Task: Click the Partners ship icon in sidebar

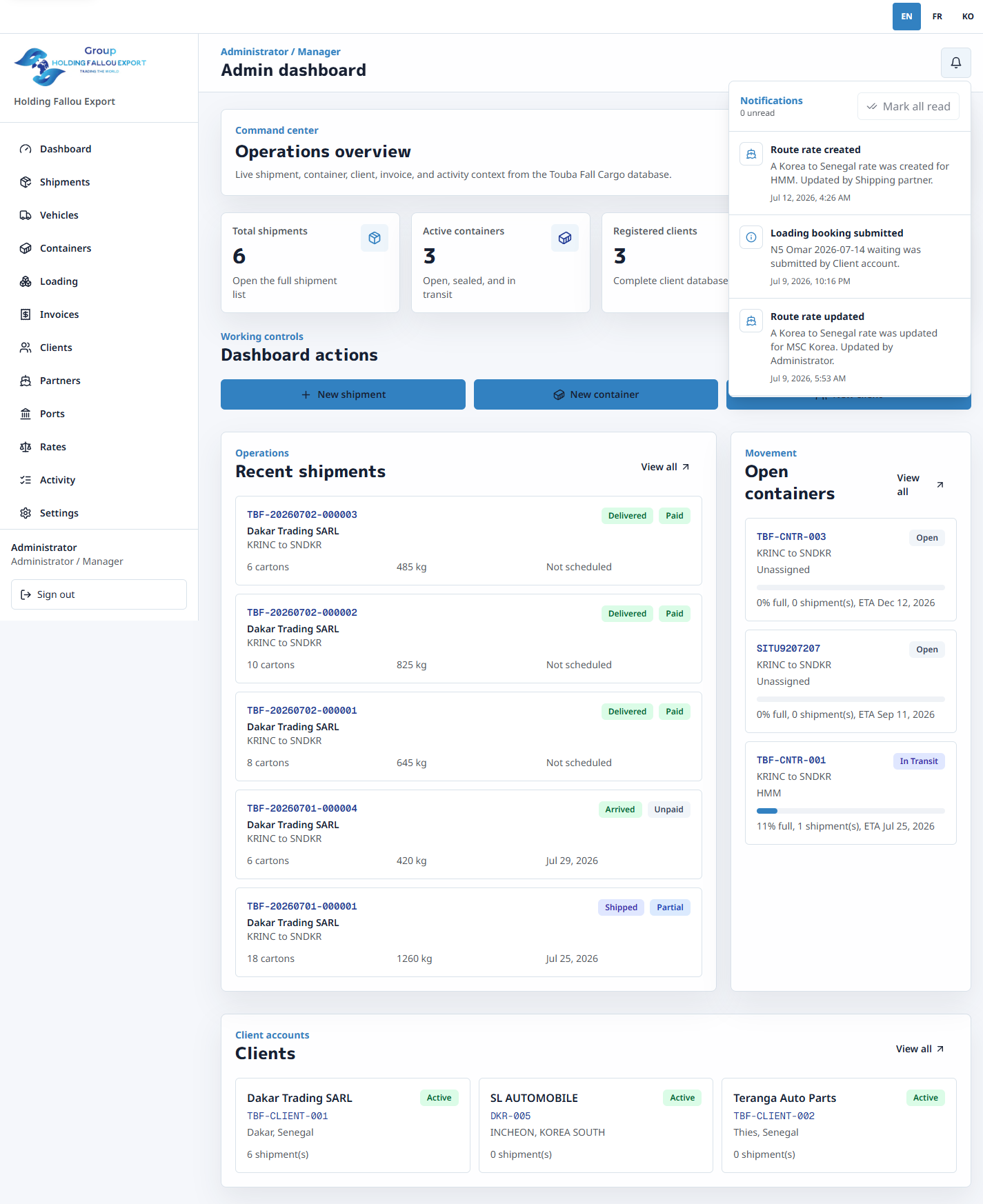Action: pos(26,381)
